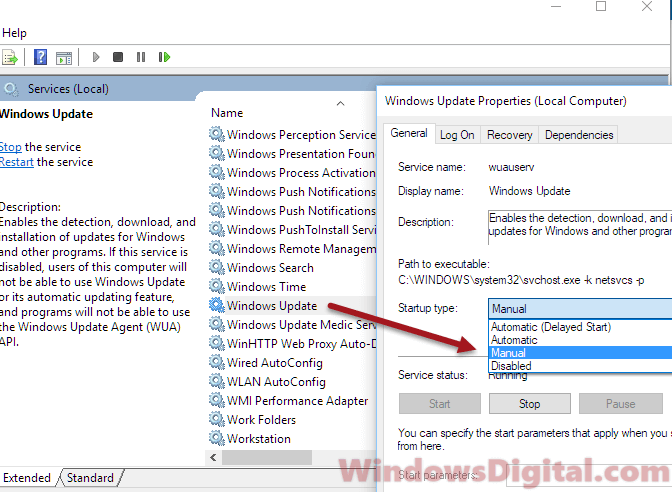Screen dimensions: 672x492
Task: Click gear icon beside Workstation
Action: pos(217,438)
